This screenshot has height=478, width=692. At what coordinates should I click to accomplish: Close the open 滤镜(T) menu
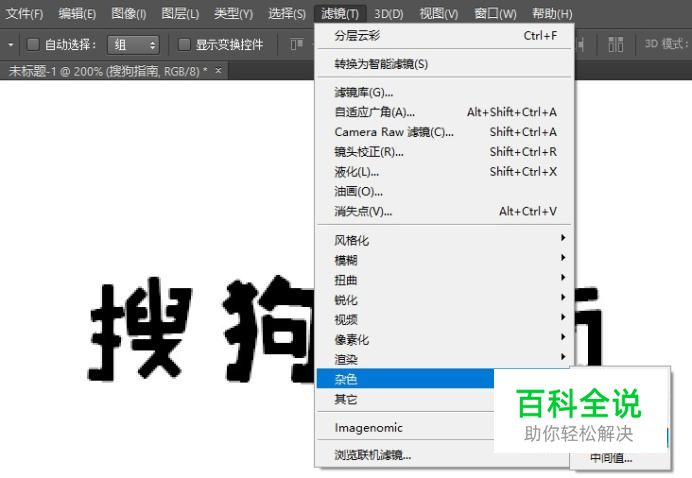click(x=340, y=14)
